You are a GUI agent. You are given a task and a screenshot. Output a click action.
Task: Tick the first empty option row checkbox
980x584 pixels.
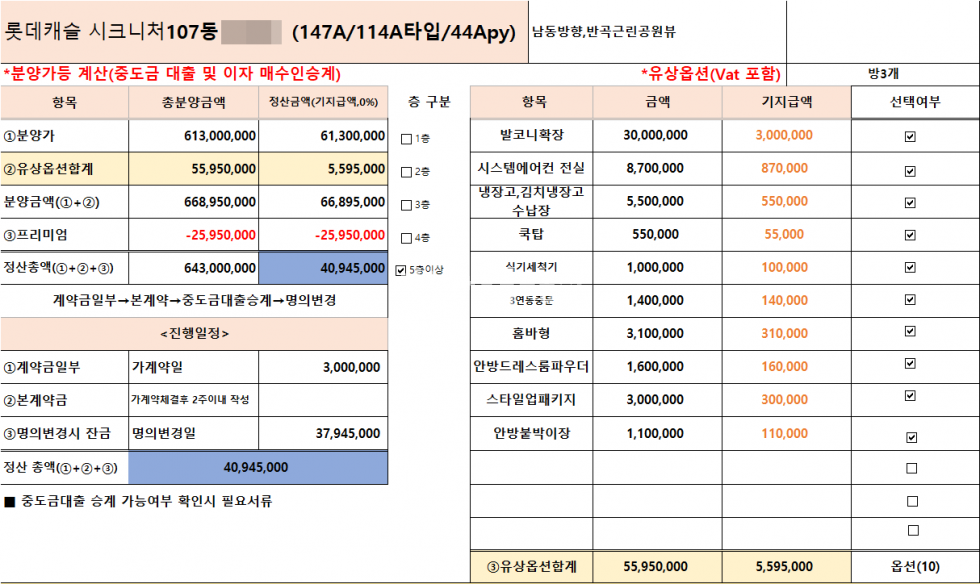(912, 468)
